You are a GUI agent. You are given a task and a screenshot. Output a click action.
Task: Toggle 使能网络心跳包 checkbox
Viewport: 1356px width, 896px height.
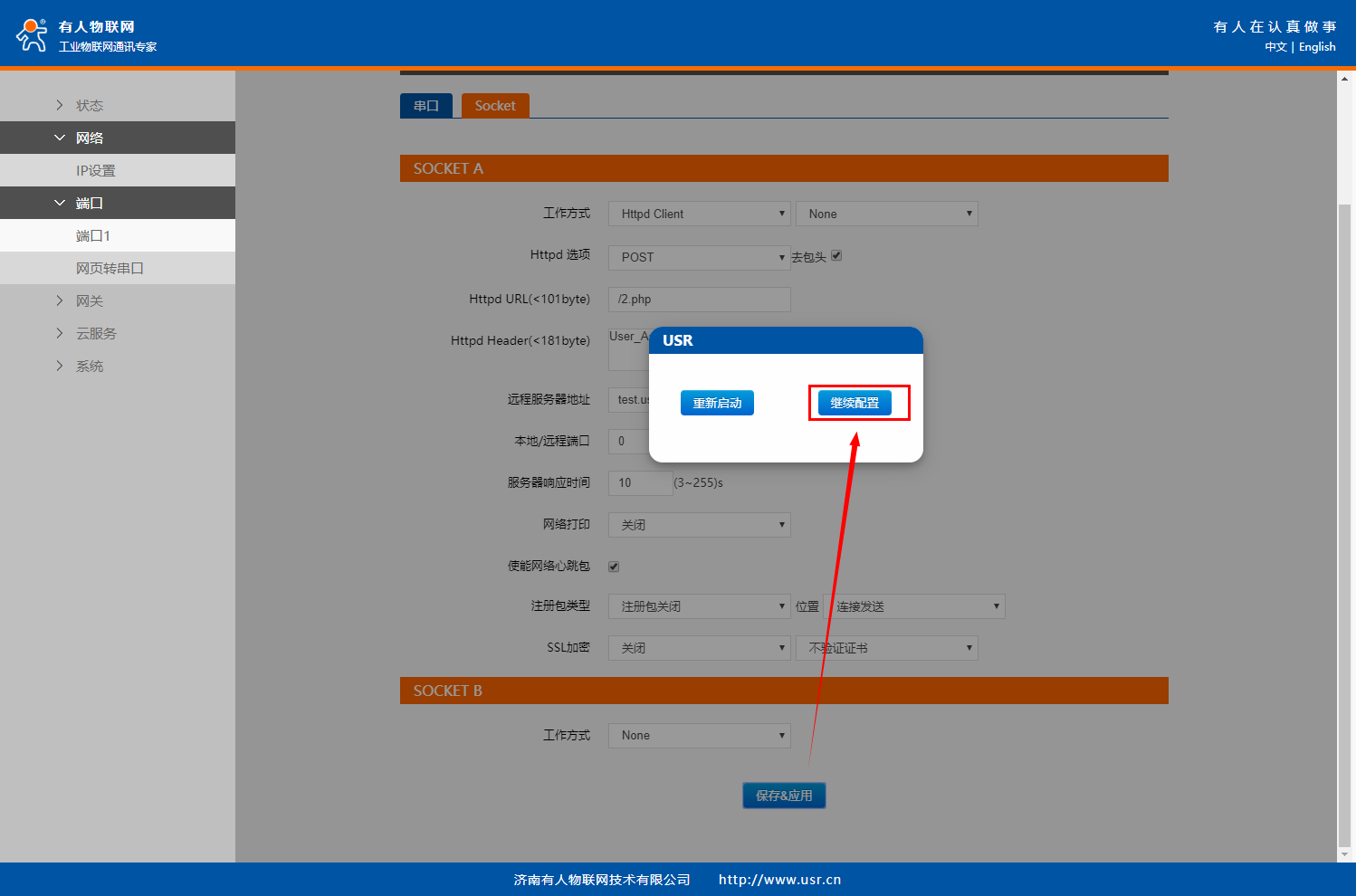click(x=614, y=567)
